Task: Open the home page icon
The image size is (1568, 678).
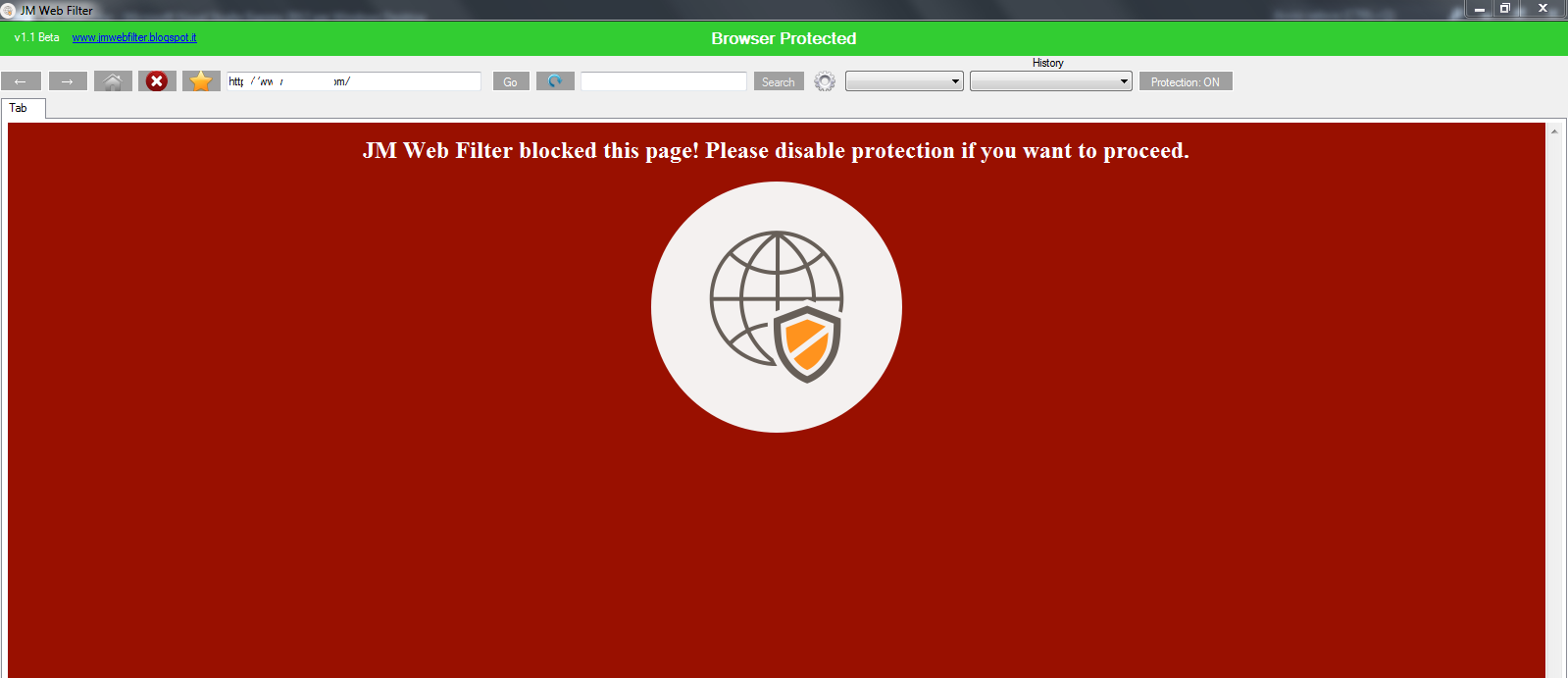Action: 113,81
